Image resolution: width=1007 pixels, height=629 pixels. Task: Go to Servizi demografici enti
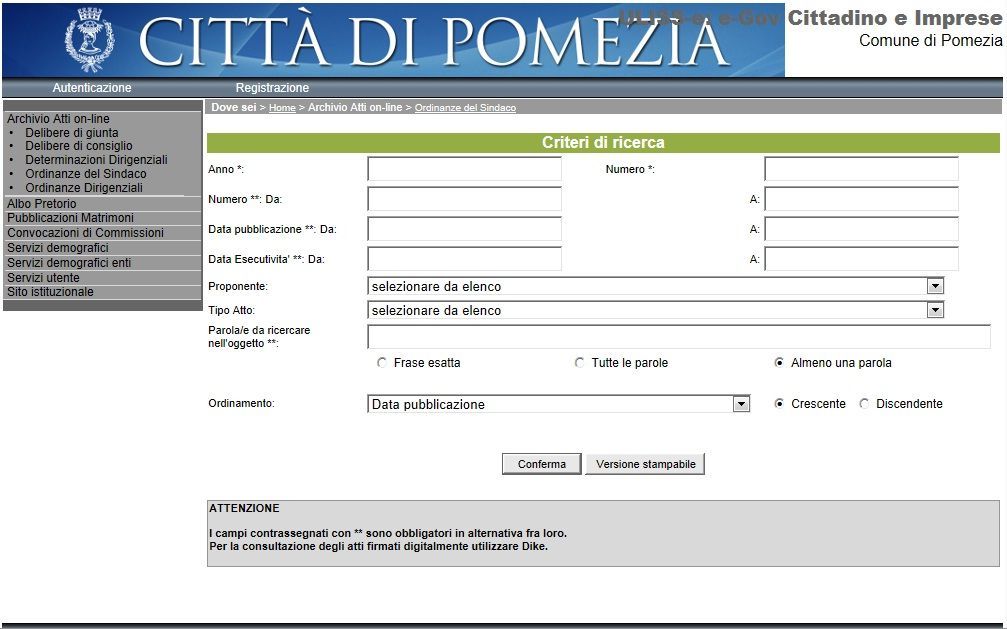69,263
